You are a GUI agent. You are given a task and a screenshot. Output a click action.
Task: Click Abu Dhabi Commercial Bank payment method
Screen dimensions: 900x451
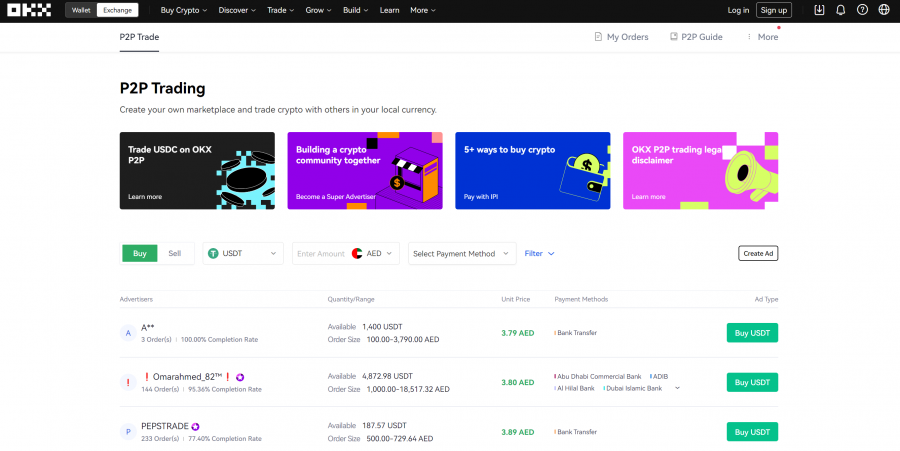(x=598, y=377)
